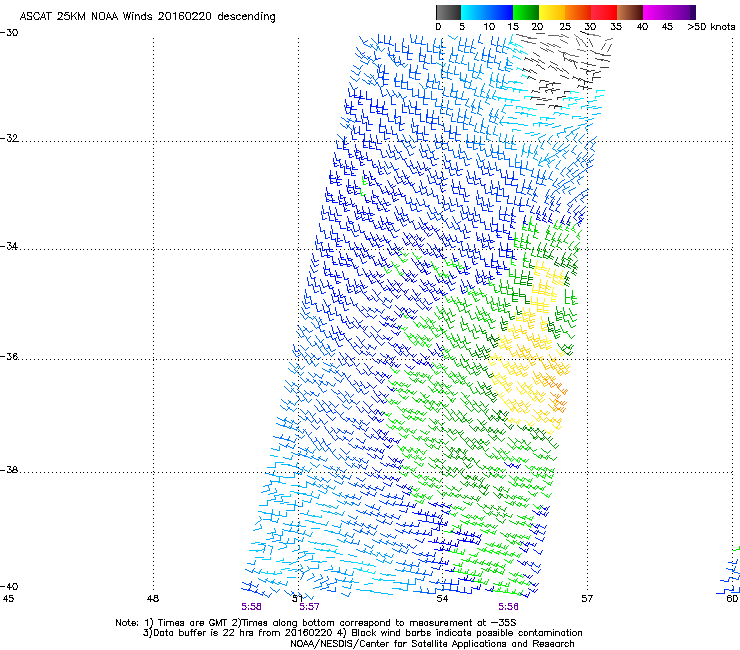Click the color bar label '35'
Screen dimensions: 740x650
coord(616,27)
